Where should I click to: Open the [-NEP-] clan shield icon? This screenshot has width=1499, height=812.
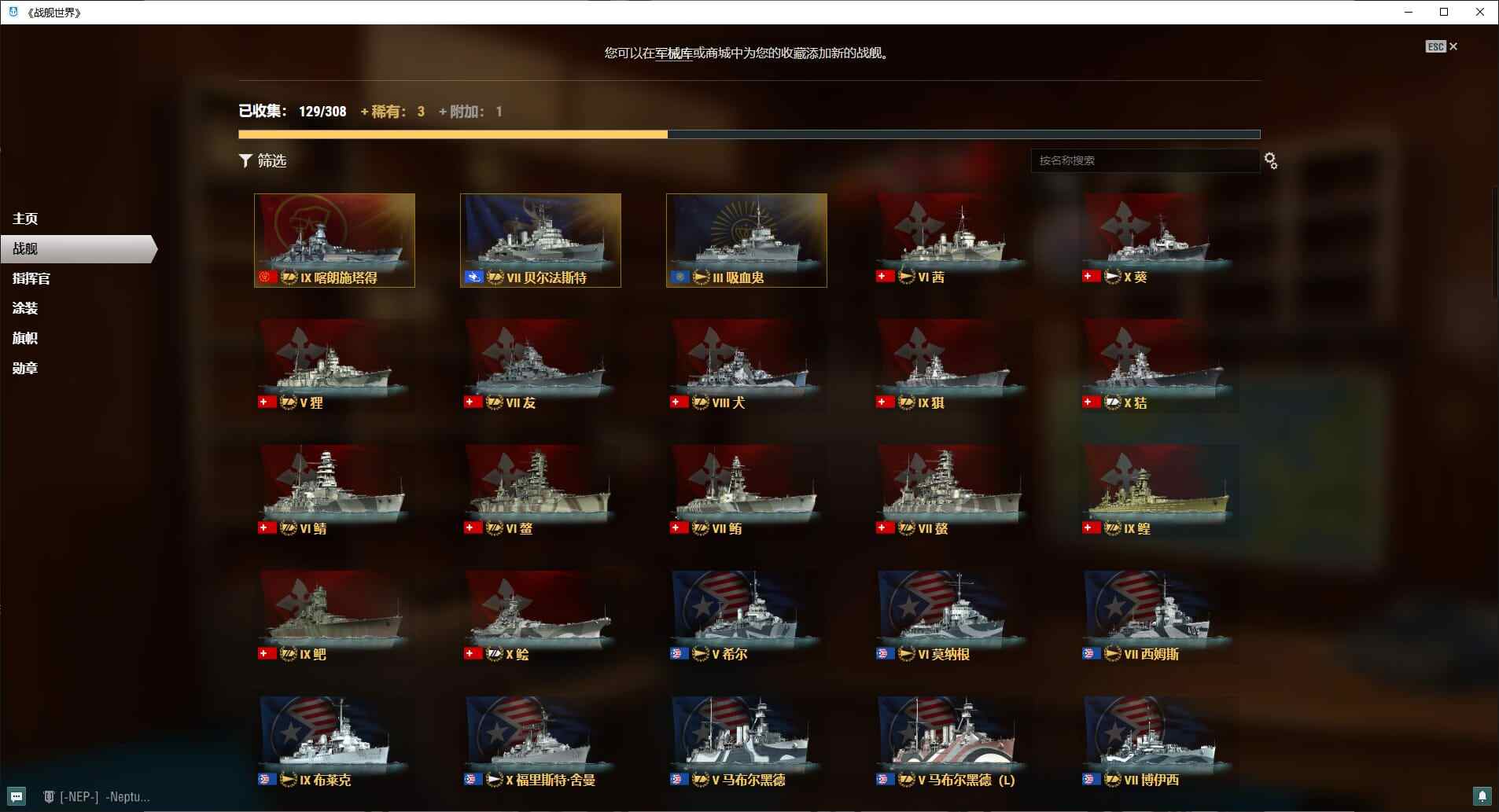coord(49,796)
